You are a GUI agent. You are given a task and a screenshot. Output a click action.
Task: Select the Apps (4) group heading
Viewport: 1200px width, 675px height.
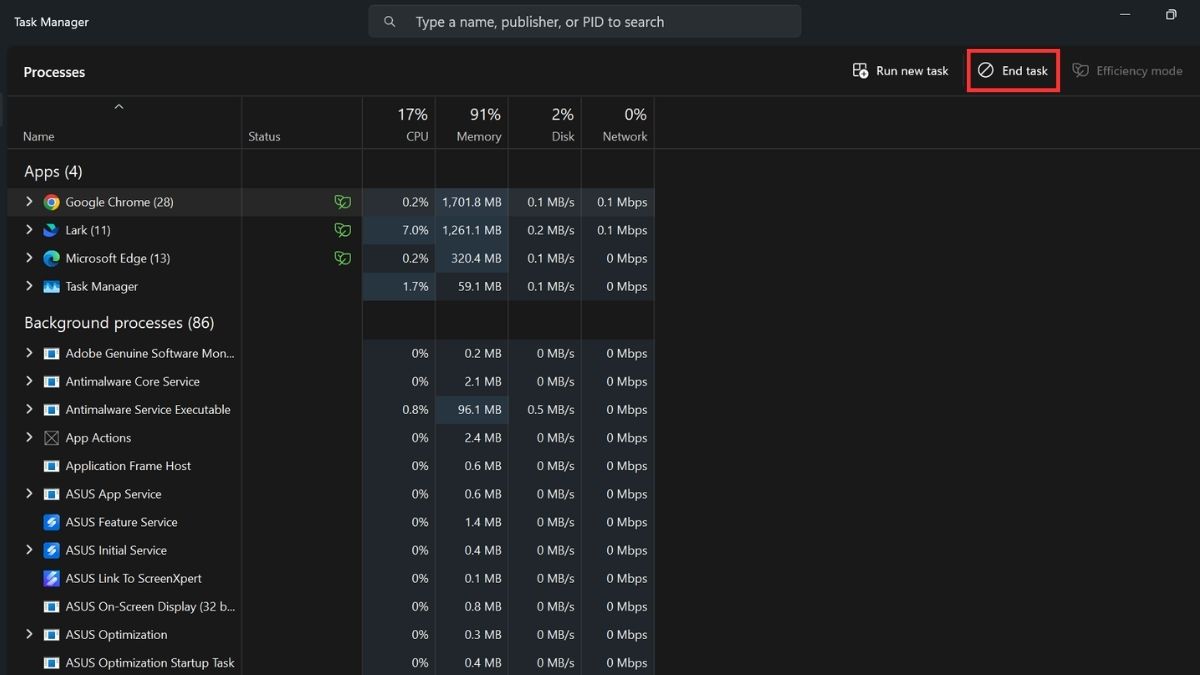(x=53, y=172)
